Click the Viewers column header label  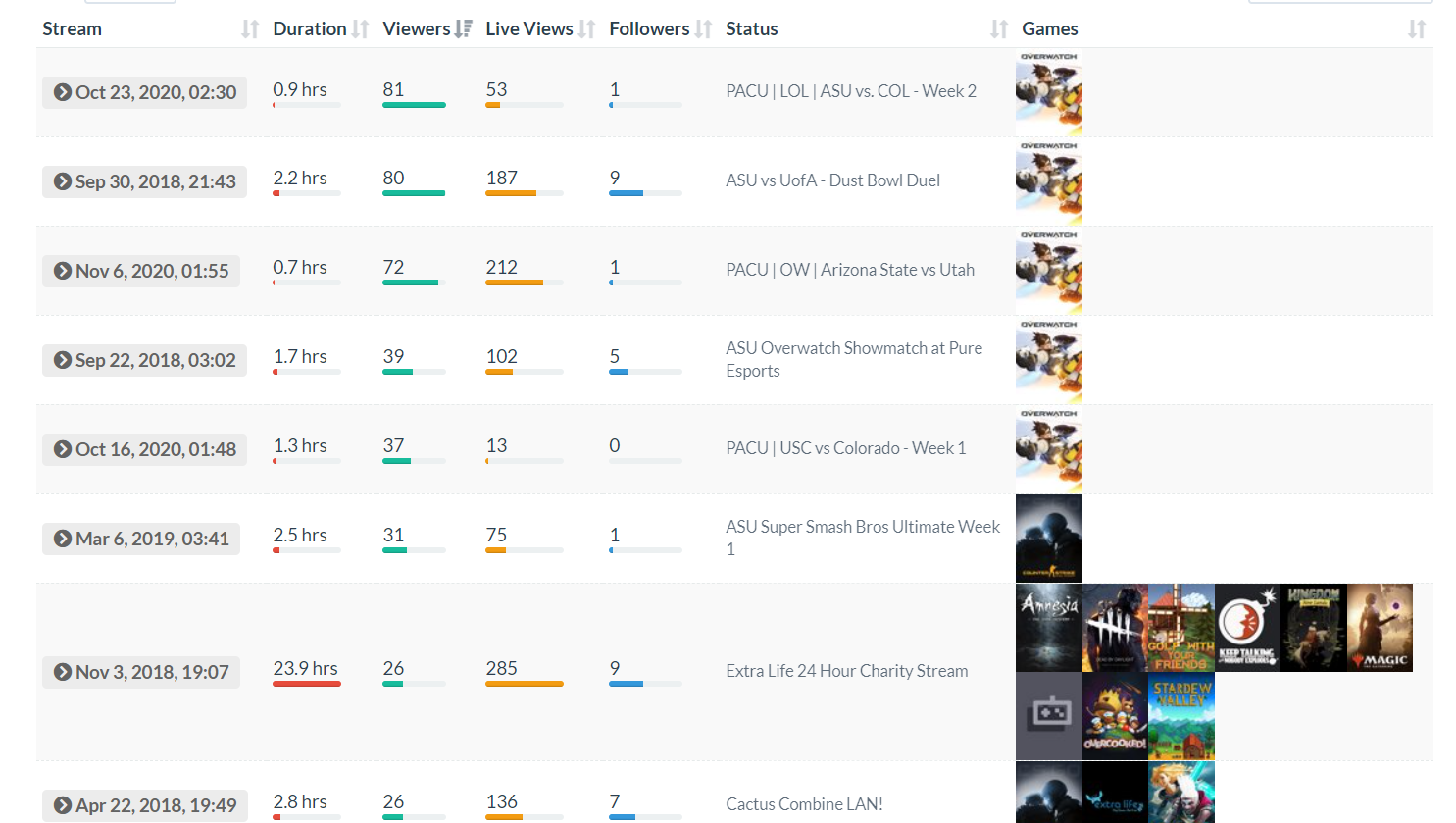tap(417, 29)
